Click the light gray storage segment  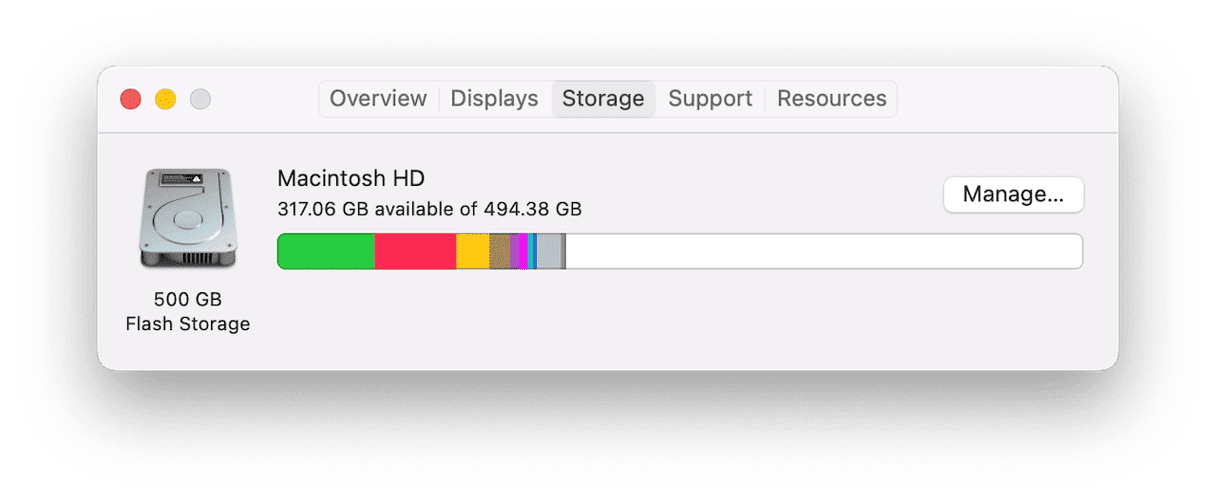pyautogui.click(x=549, y=251)
